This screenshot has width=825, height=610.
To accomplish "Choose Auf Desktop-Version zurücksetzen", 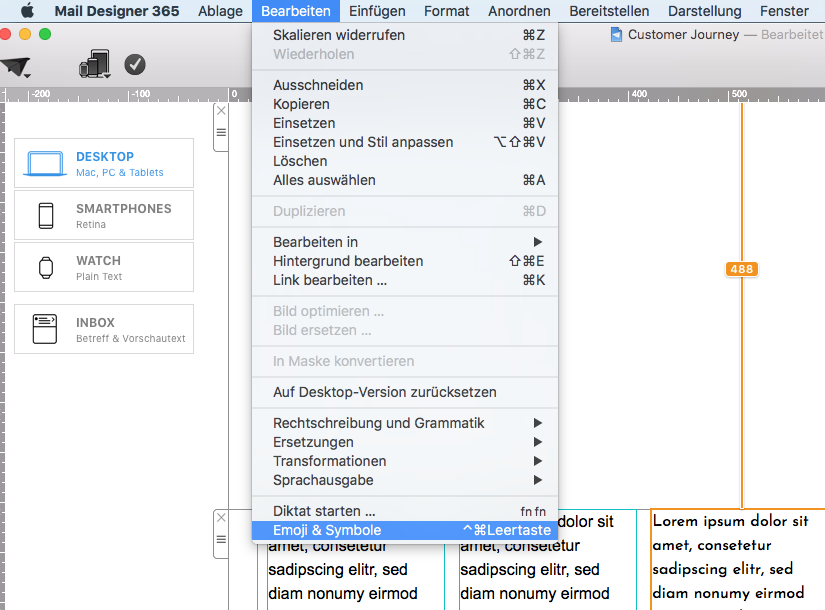I will (x=405, y=392).
